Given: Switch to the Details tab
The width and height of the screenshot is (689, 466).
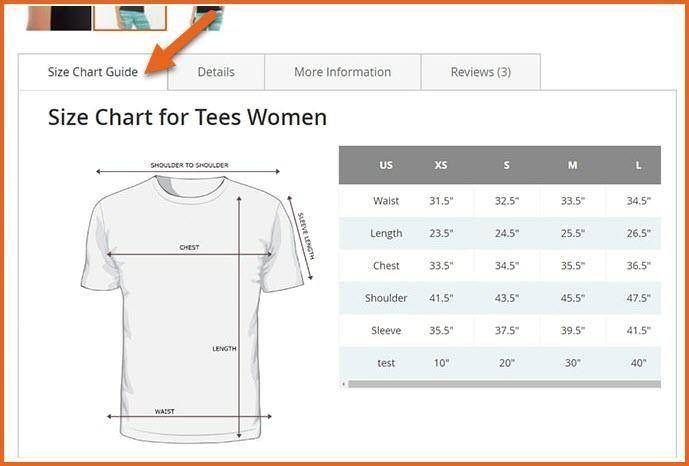Looking at the screenshot, I should 216,72.
